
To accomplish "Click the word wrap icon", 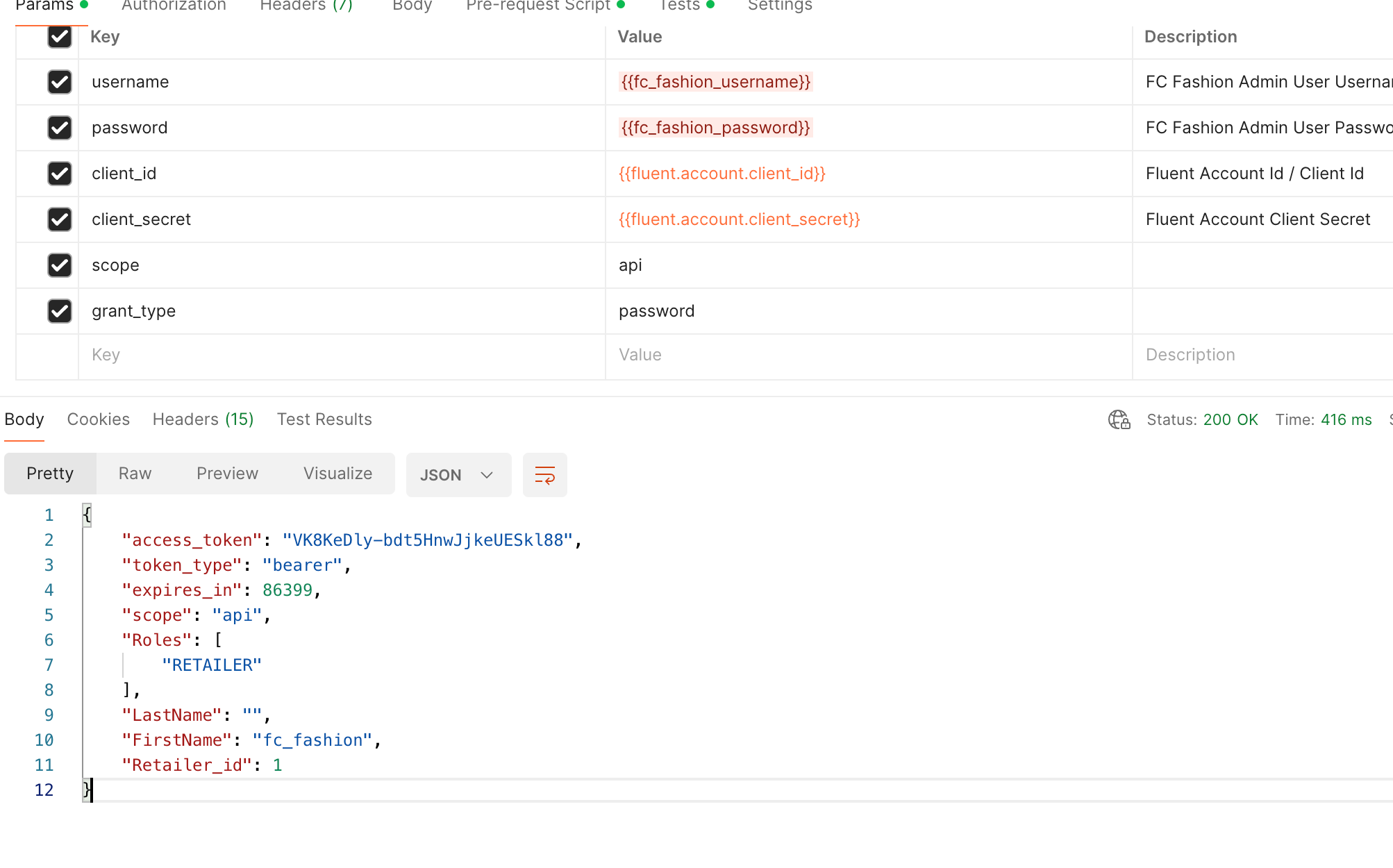I will (544, 475).
